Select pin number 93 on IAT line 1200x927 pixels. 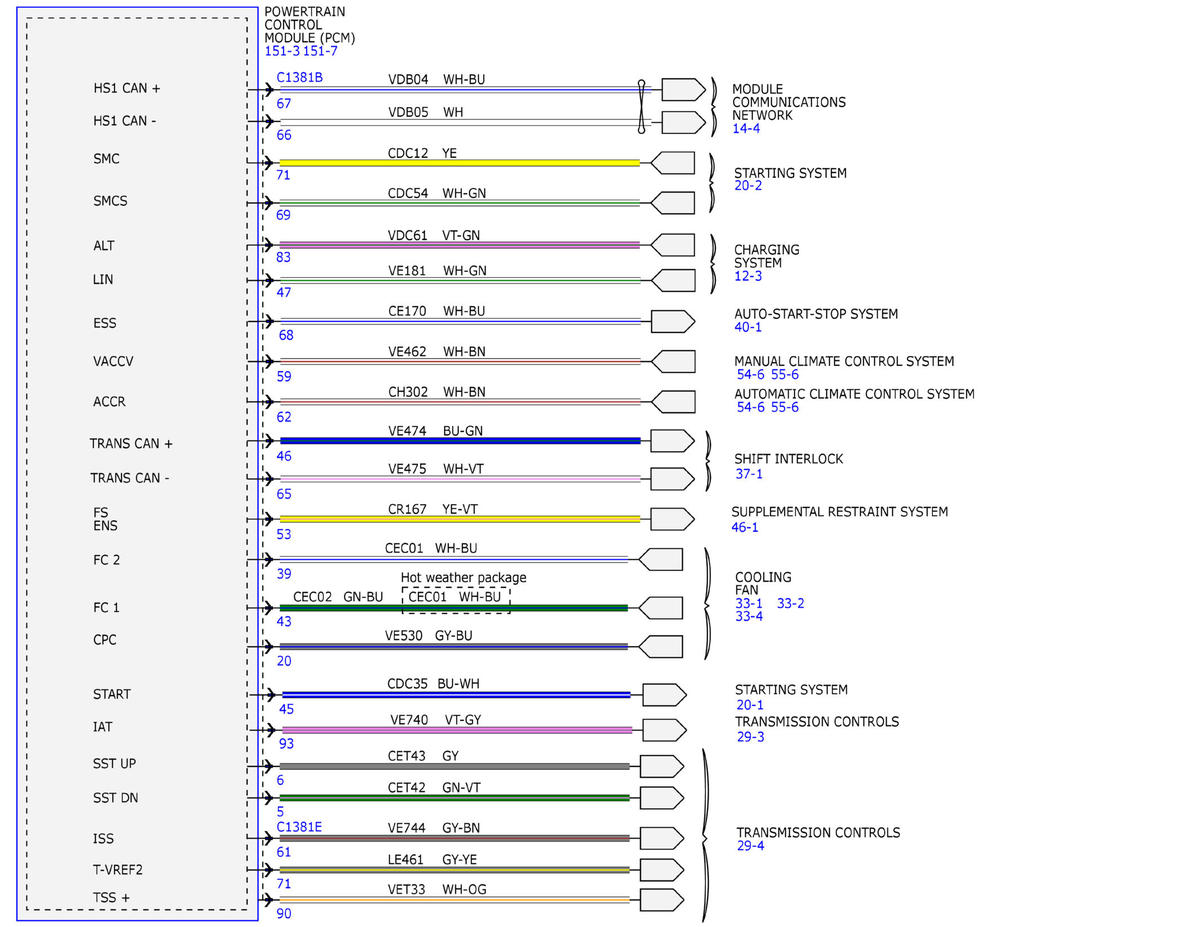tap(287, 743)
